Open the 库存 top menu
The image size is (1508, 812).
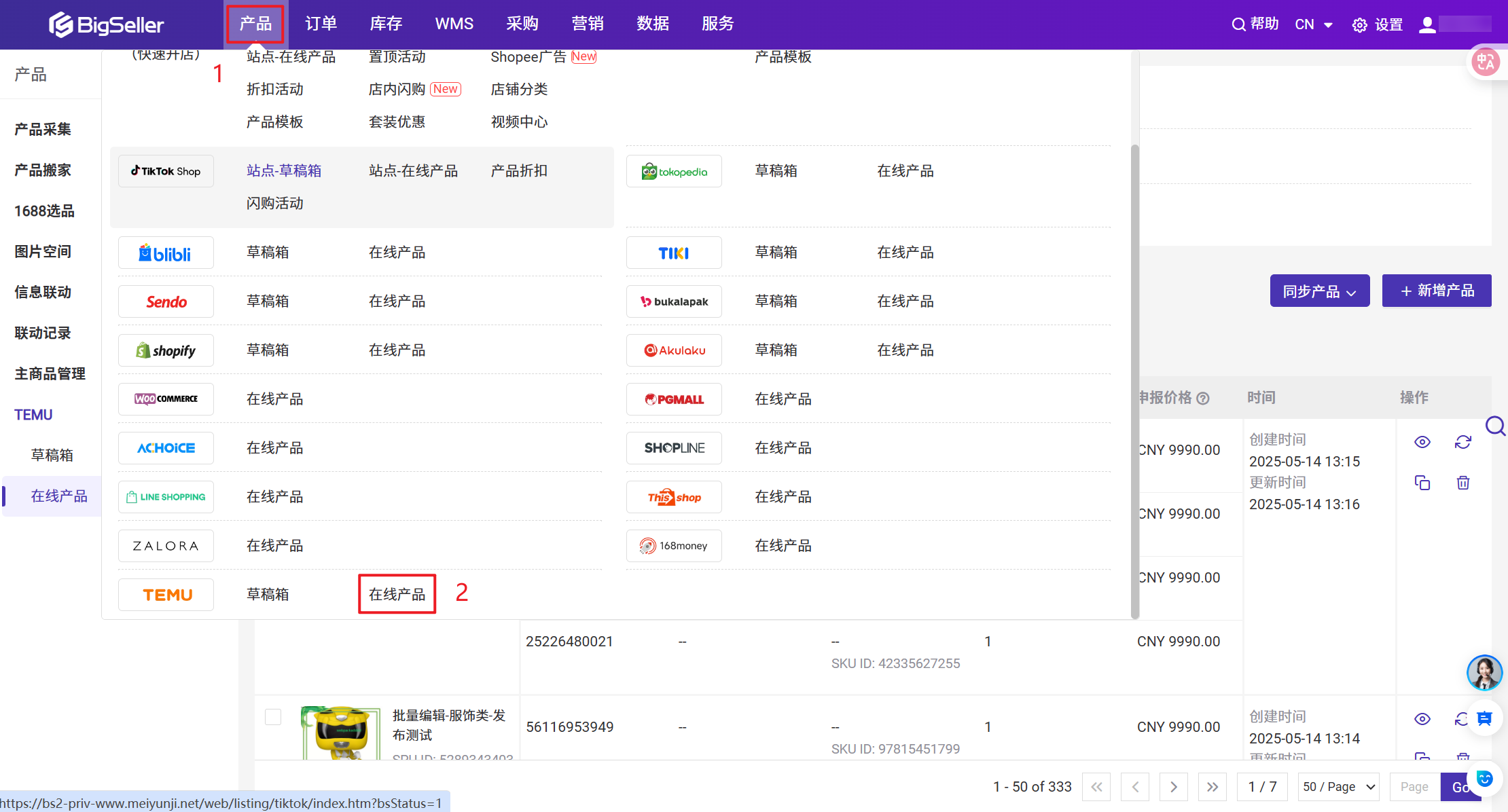pyautogui.click(x=386, y=24)
